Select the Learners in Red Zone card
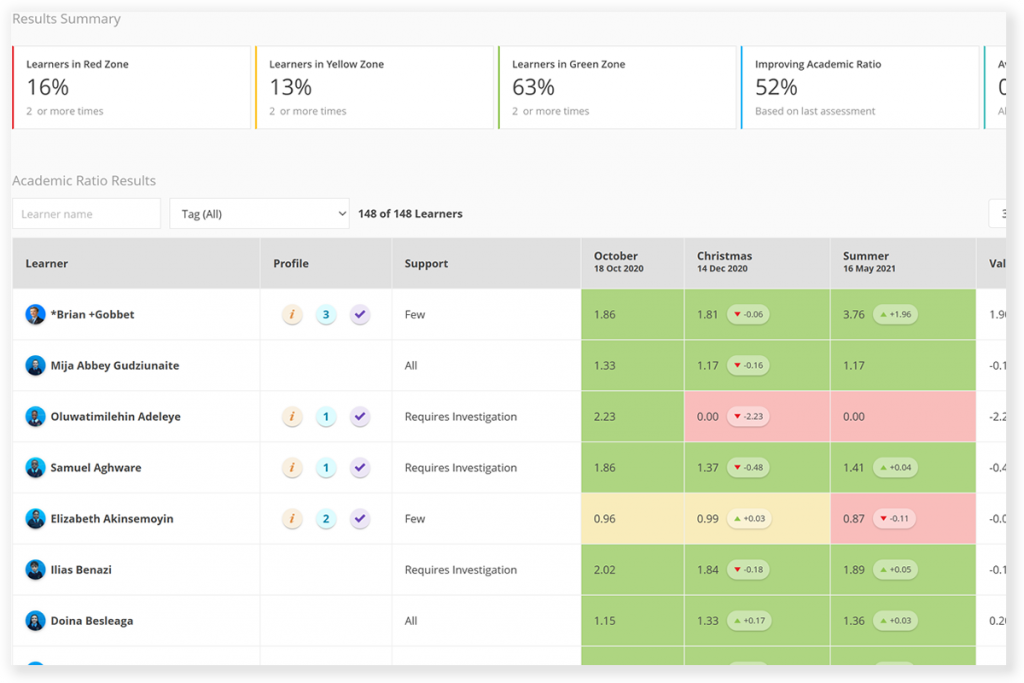The width and height of the screenshot is (1024, 683). point(131,87)
